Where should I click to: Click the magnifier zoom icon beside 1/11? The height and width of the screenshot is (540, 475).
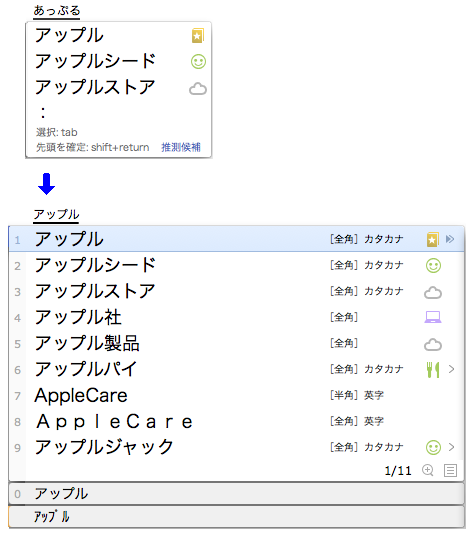(428, 470)
